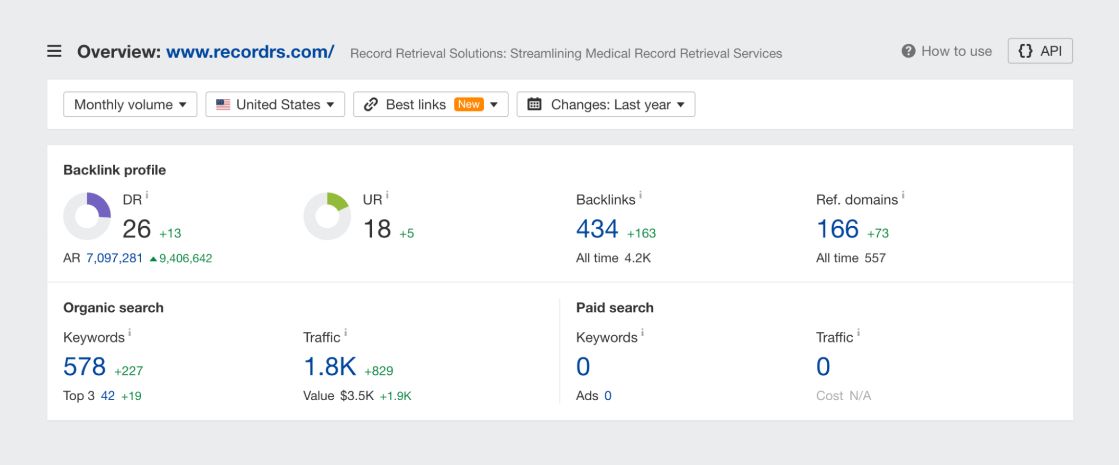Click the How to use text link

(x=956, y=51)
